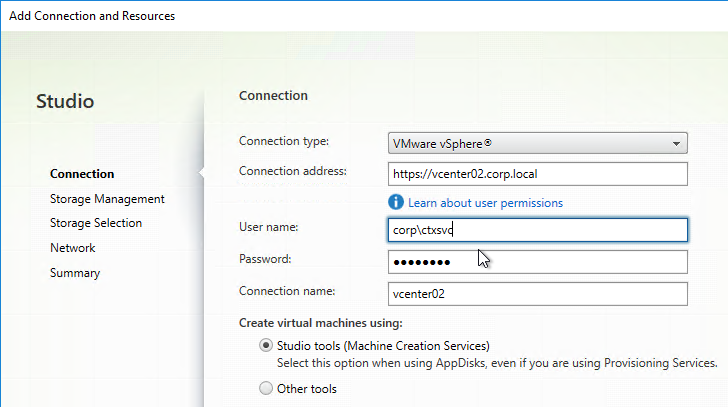This screenshot has width=728, height=407.
Task: Select the Storage Selection step
Action: (96, 223)
